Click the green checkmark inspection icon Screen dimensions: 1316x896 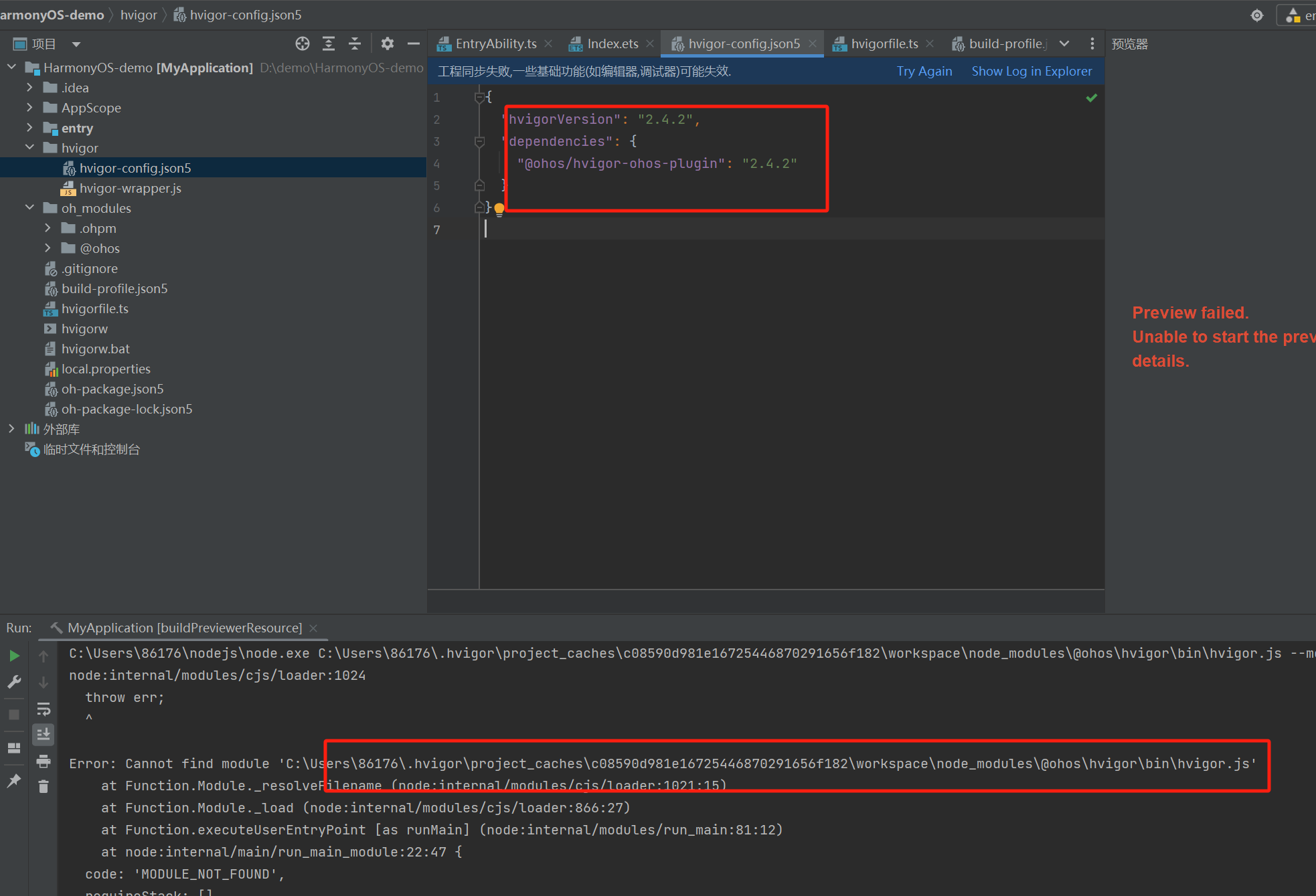[x=1092, y=98]
